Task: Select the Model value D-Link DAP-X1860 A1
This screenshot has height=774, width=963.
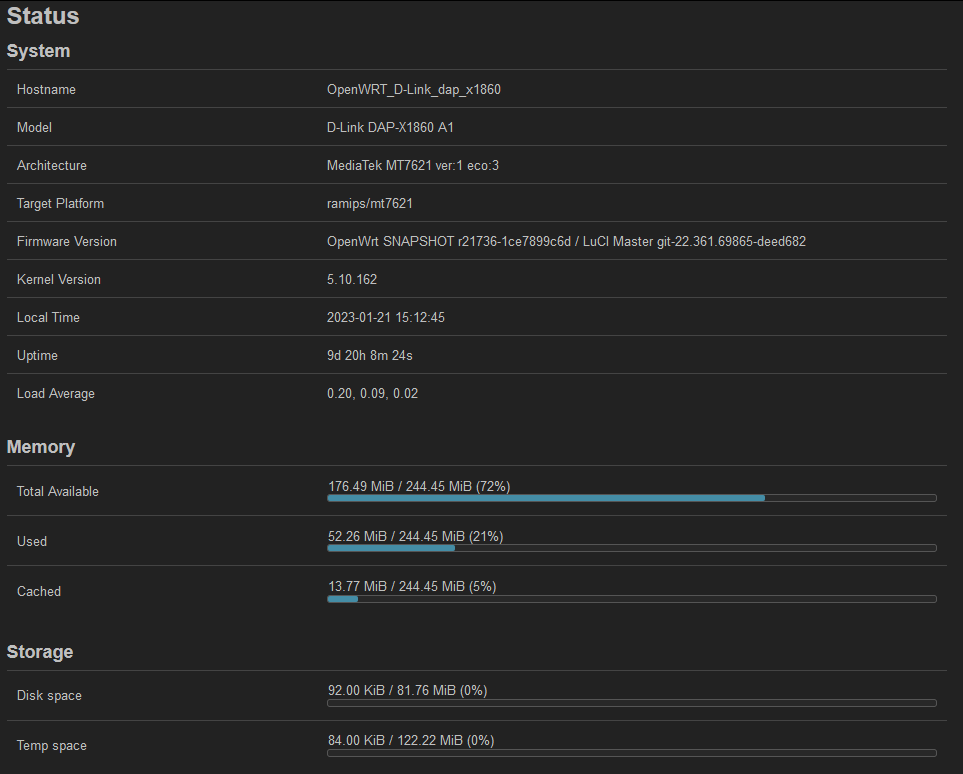Action: [x=390, y=128]
